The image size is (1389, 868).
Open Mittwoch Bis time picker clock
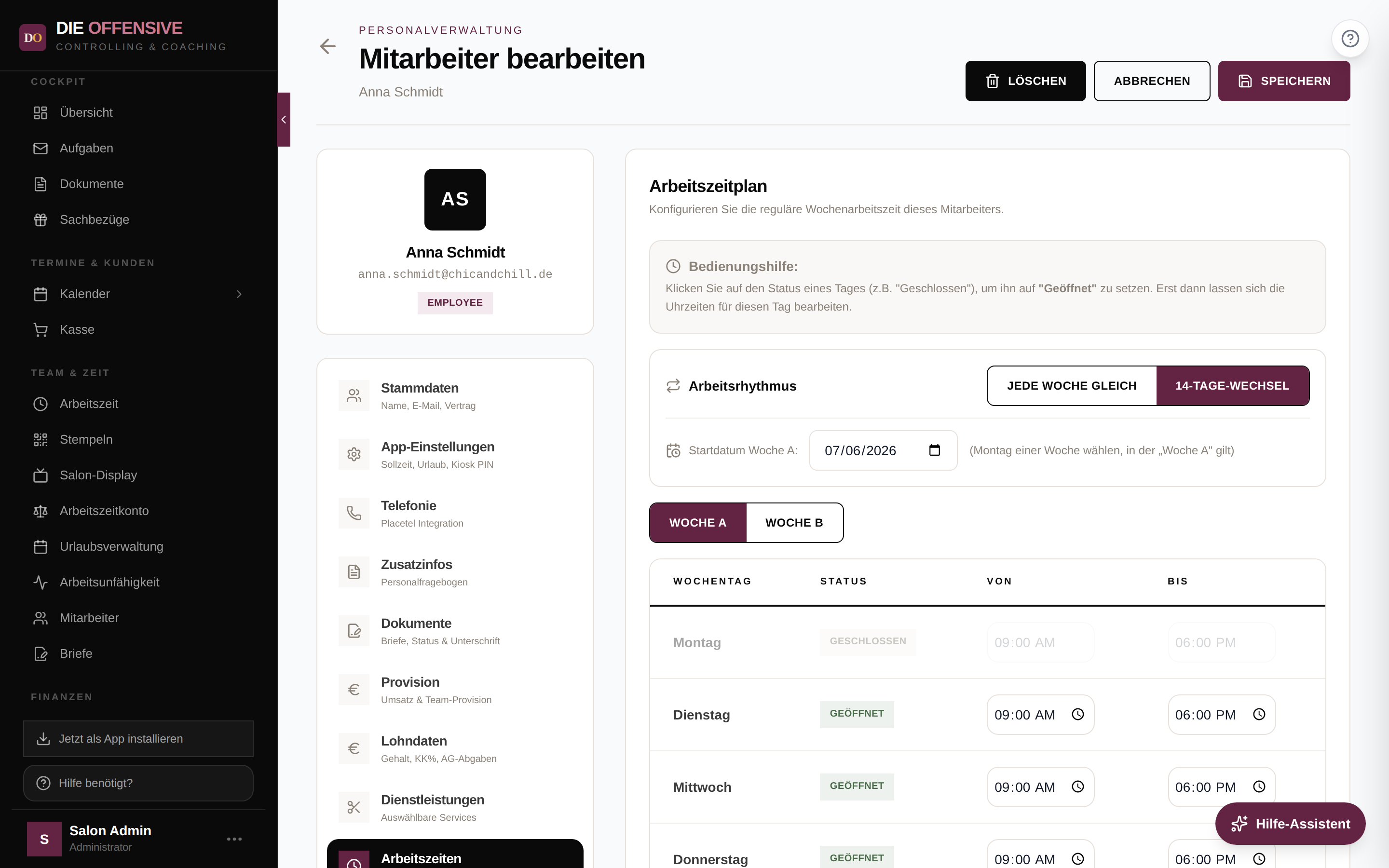pyautogui.click(x=1259, y=787)
